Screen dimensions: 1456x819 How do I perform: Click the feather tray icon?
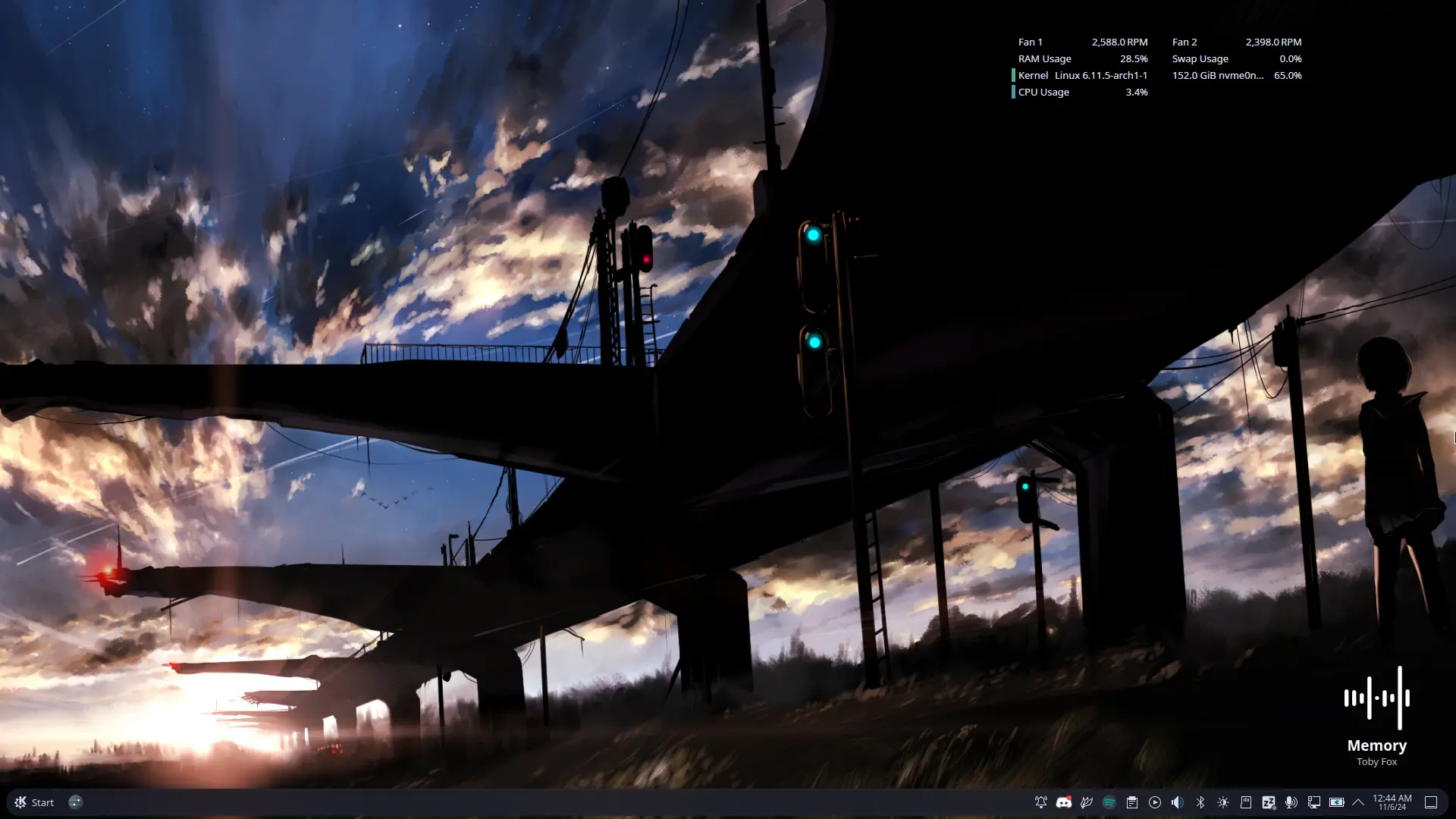1087,802
